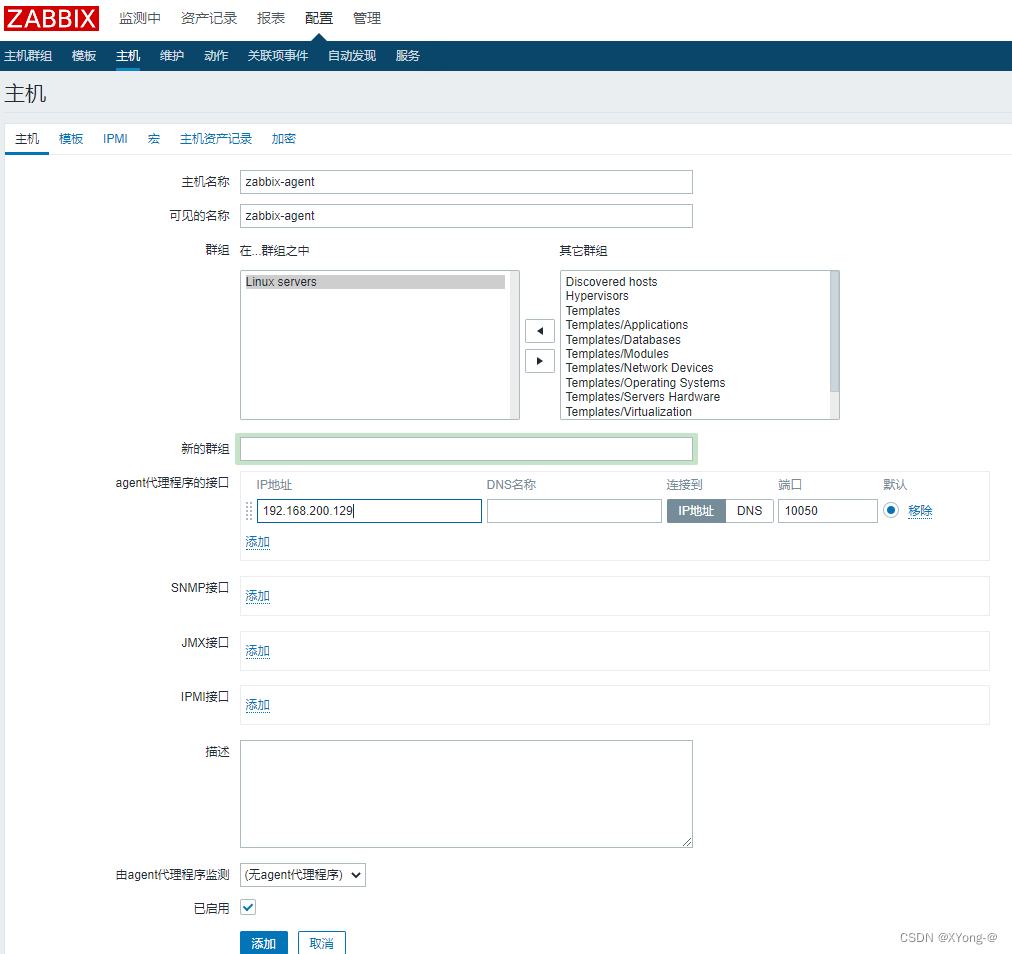Click 添加 in JMX接口 row
The width and height of the screenshot is (1012, 954).
click(x=258, y=651)
